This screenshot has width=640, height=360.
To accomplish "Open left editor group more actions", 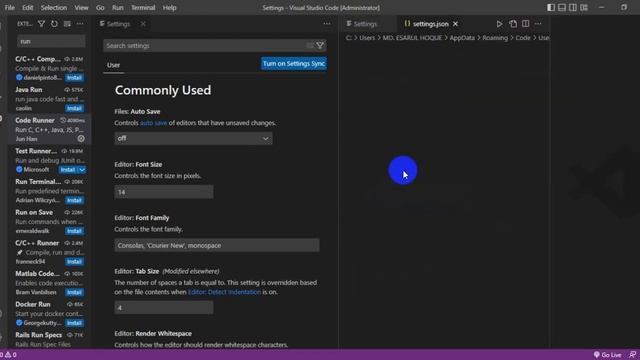I will 327,24.
